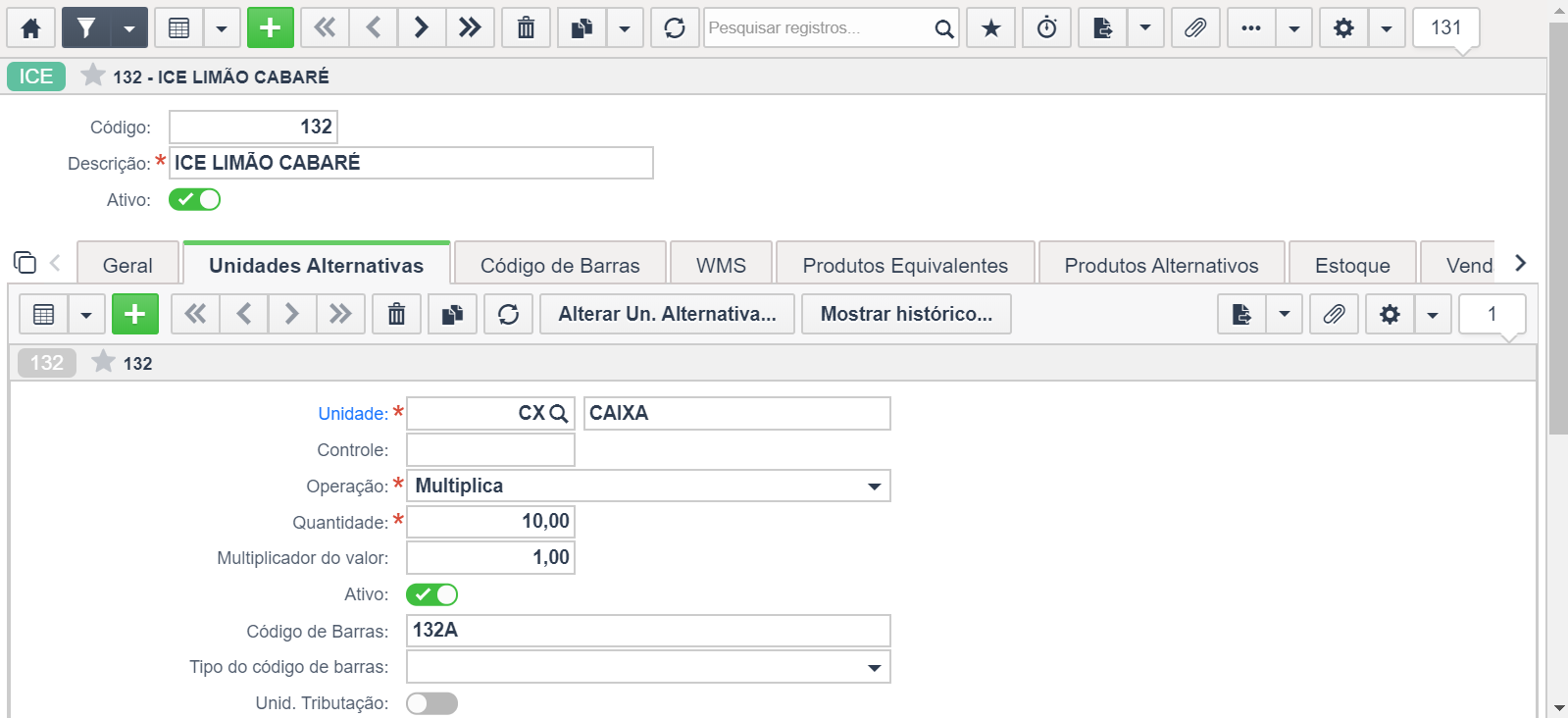
Task: Go to the next product record
Action: click(421, 27)
